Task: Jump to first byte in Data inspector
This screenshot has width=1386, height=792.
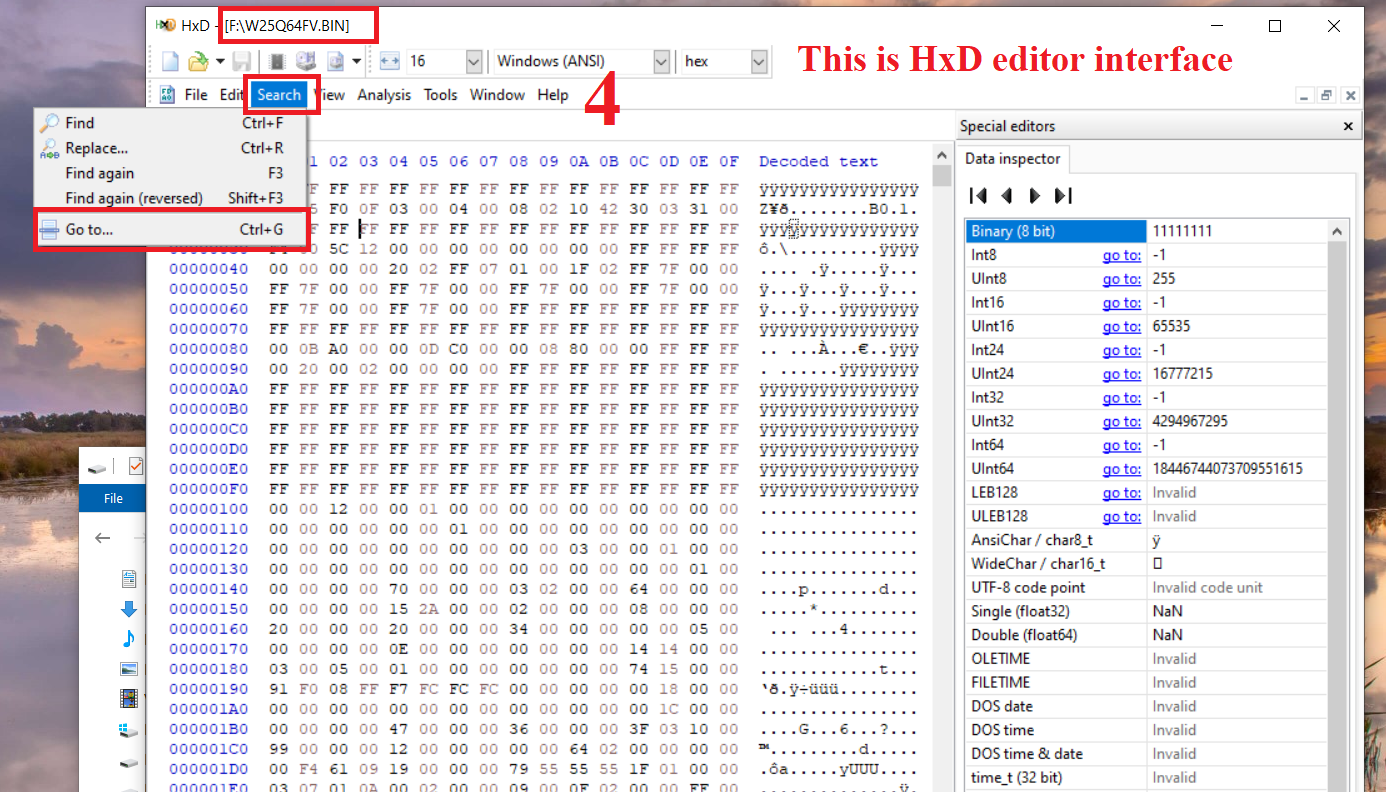Action: point(978,195)
